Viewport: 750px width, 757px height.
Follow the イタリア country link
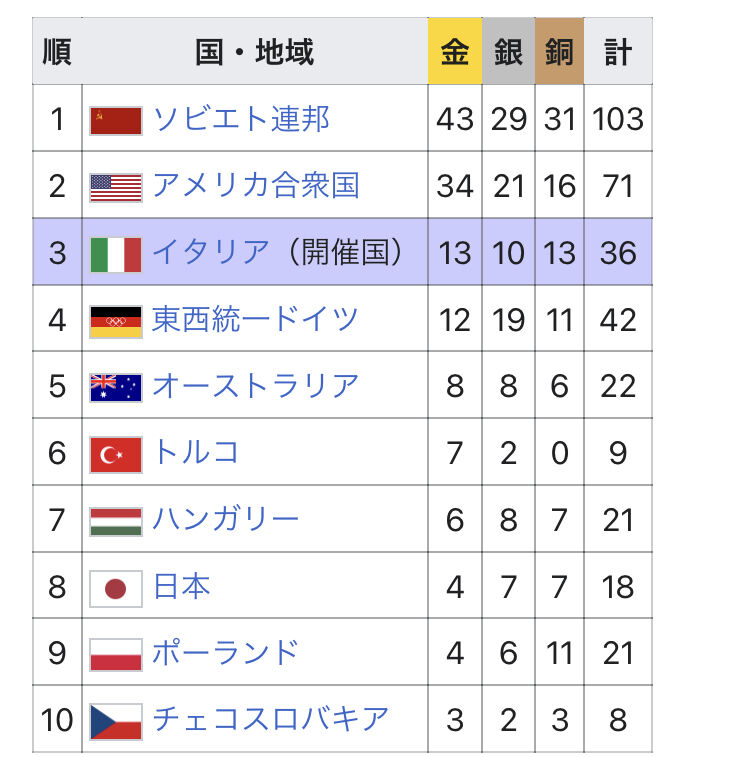[210, 253]
